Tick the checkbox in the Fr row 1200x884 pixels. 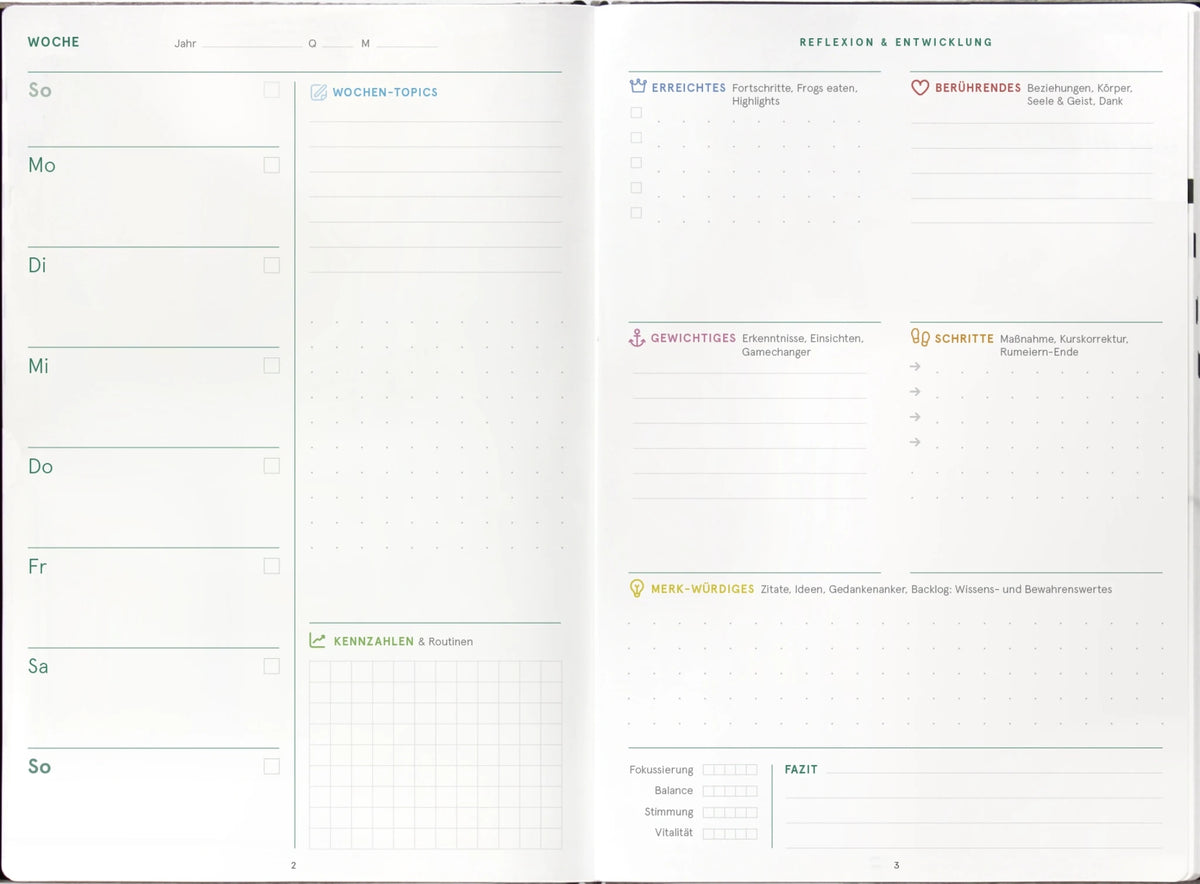pyautogui.click(x=272, y=566)
